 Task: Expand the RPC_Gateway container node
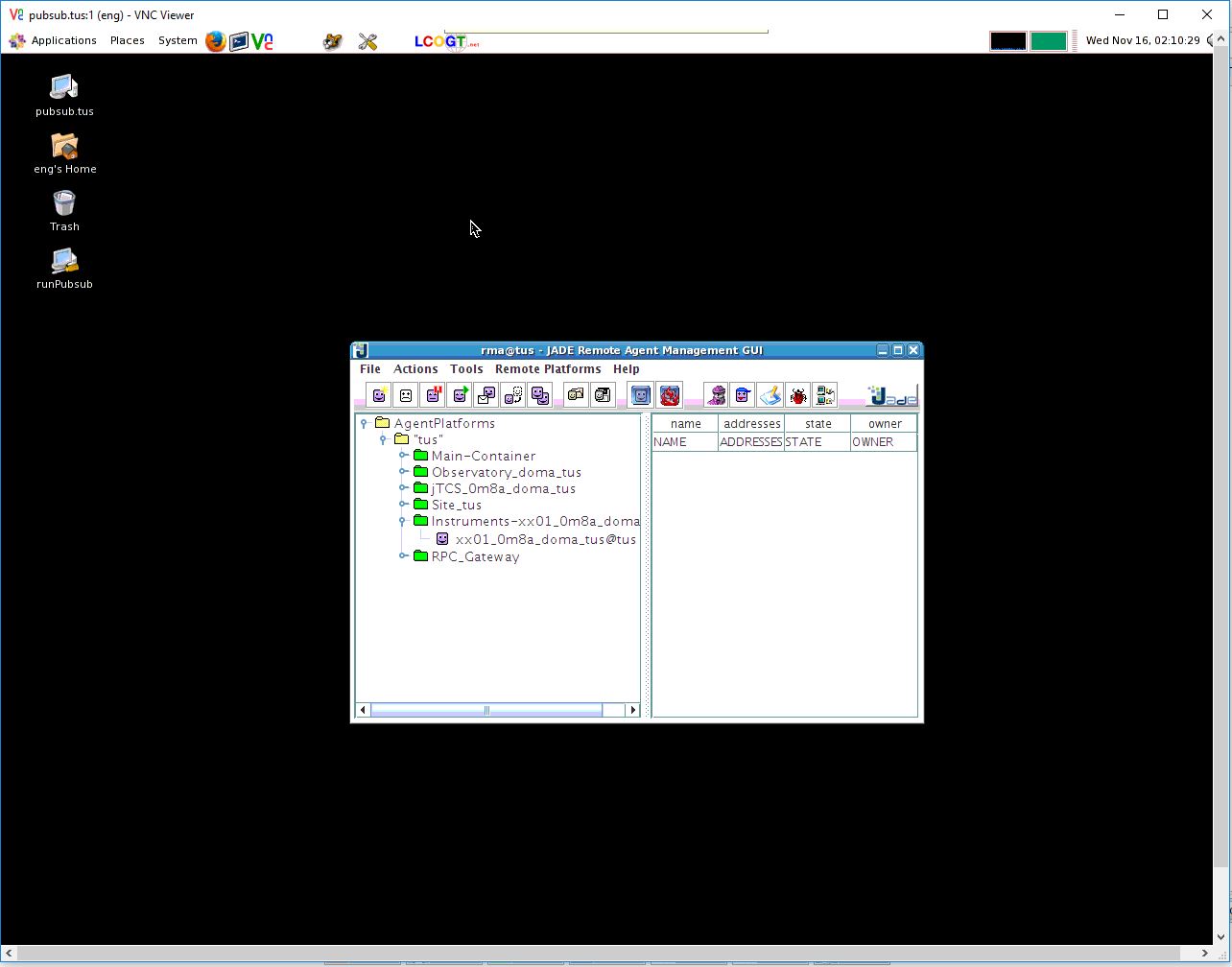[x=404, y=556]
